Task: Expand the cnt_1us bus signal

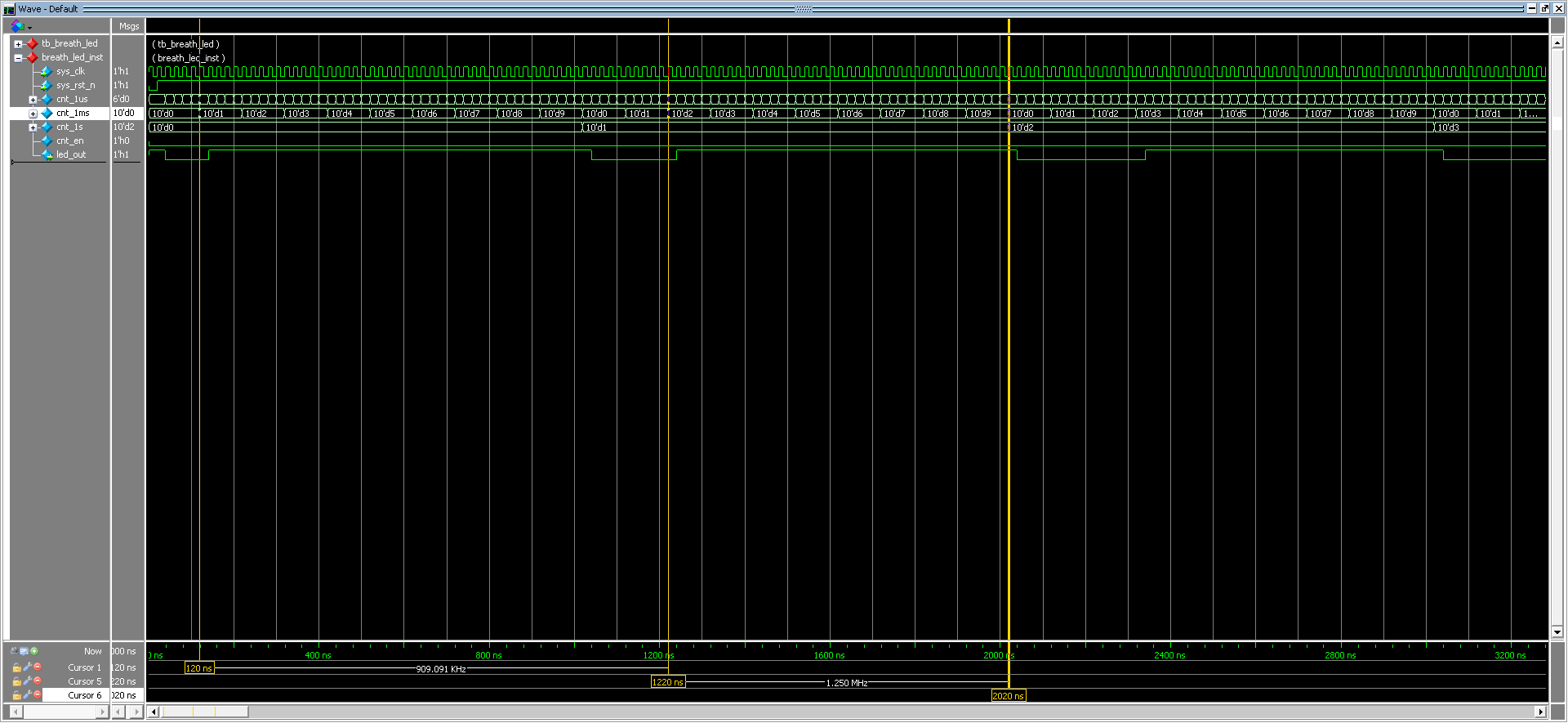Action: (33, 100)
